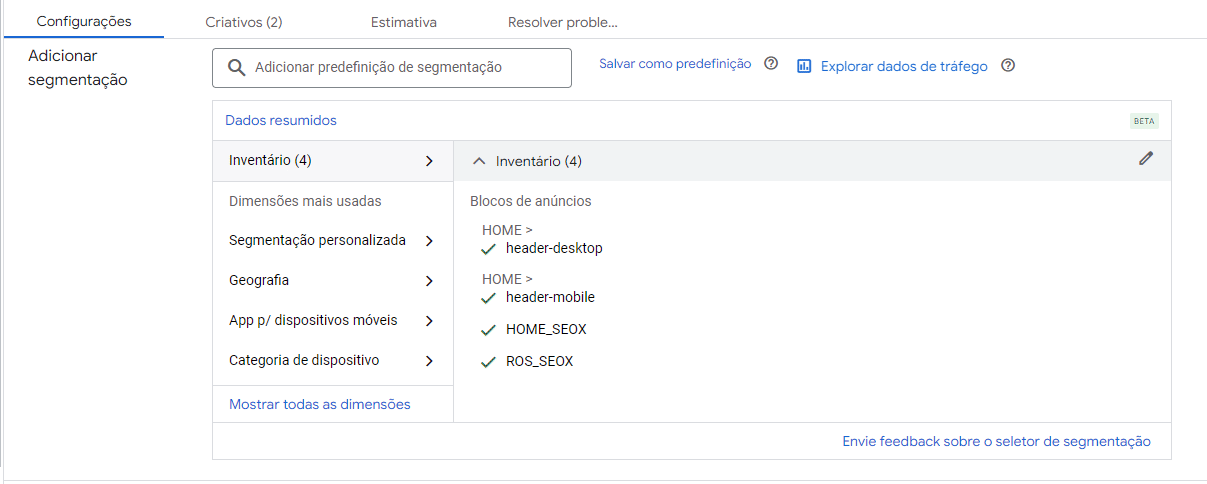This screenshot has width=1207, height=484.
Task: Click the help icon beside Salvar como predefinição
Action: click(x=771, y=64)
